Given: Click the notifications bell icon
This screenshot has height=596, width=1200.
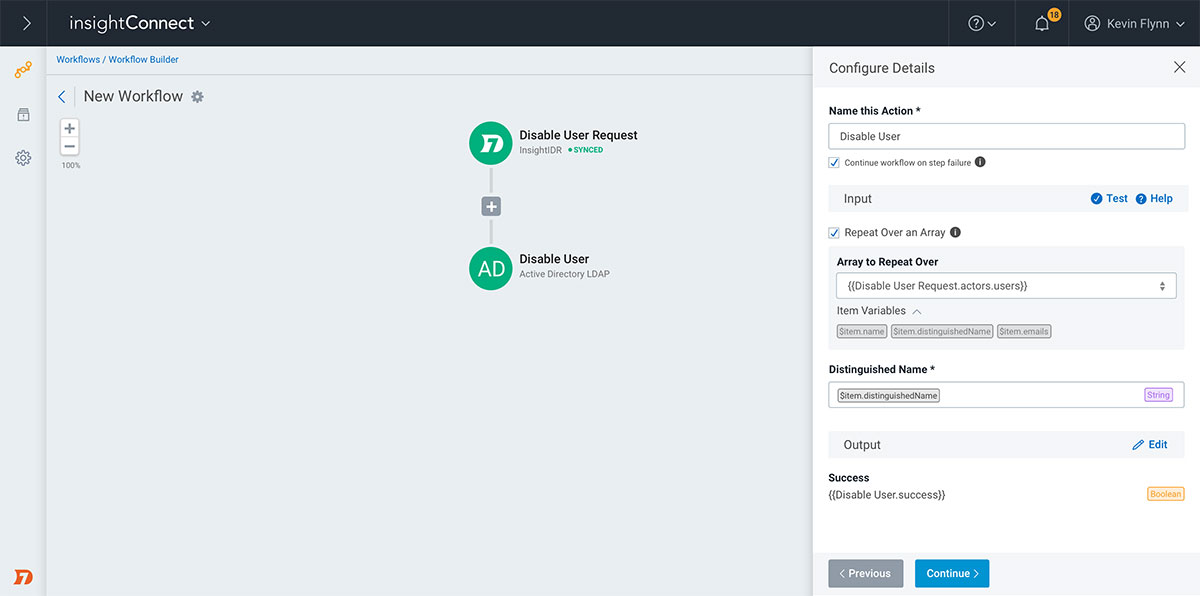Looking at the screenshot, I should coord(1042,24).
